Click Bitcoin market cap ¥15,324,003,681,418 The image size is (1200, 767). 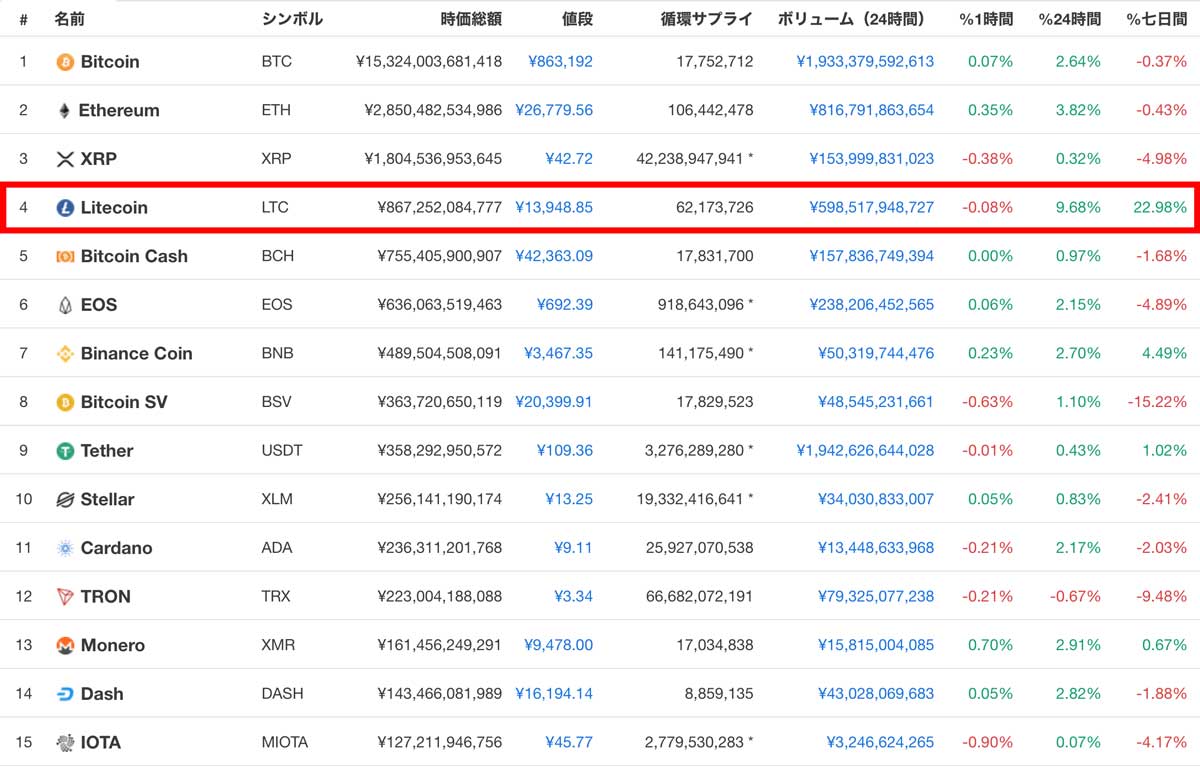click(x=429, y=62)
